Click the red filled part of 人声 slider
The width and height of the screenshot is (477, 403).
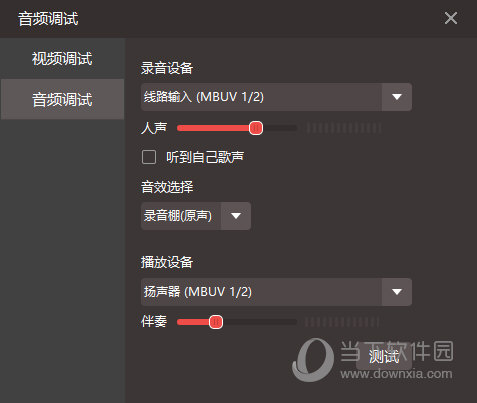point(213,128)
